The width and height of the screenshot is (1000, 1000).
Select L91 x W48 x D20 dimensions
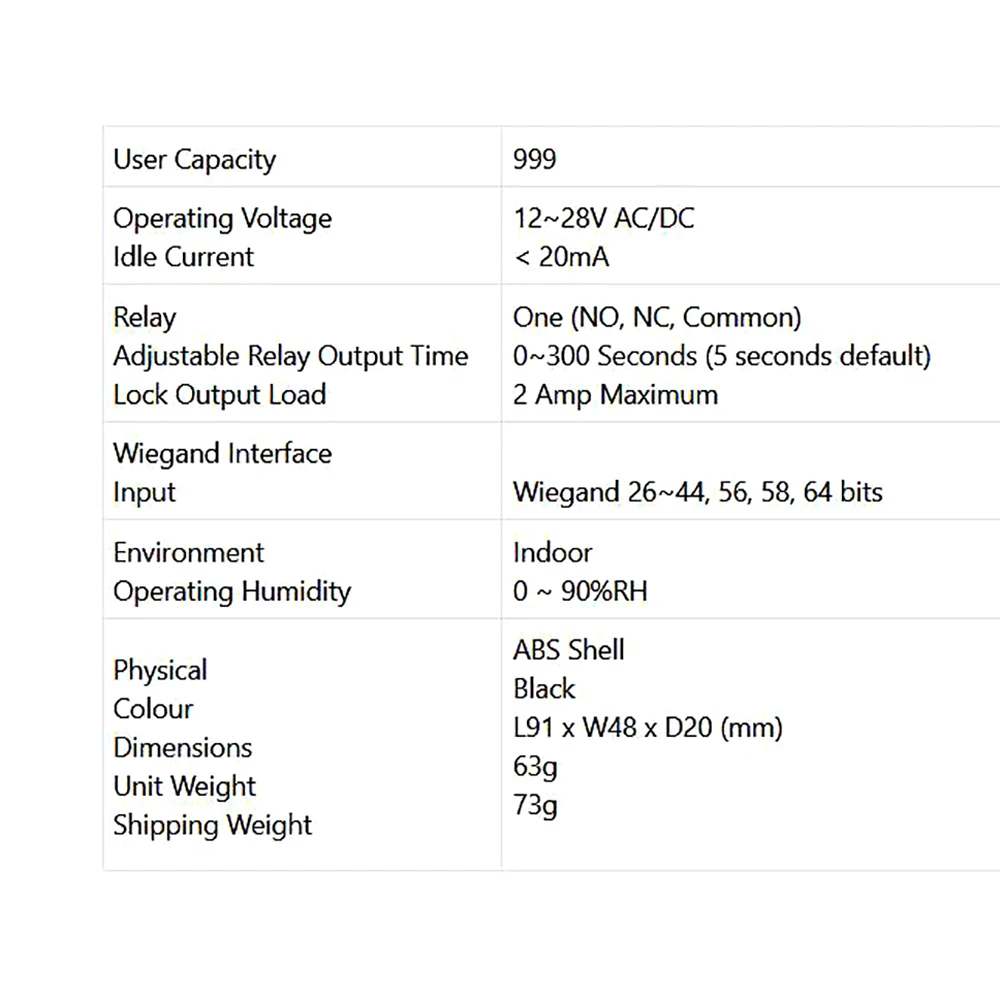coord(648,728)
